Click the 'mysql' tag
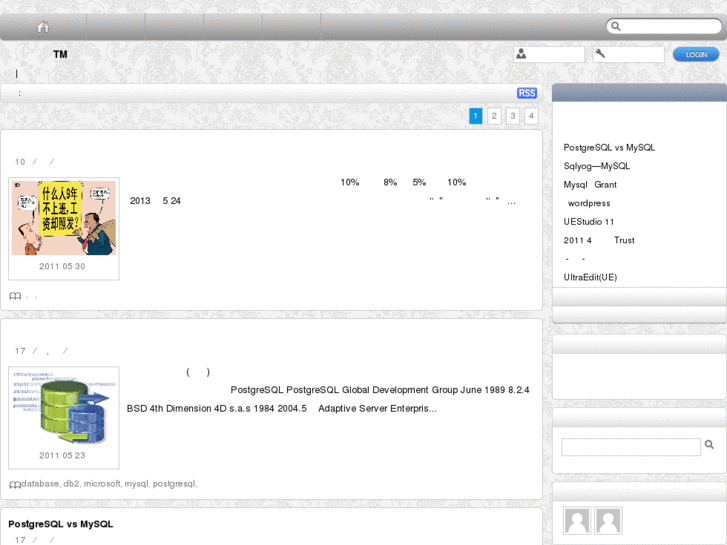Screen dimensions: 727x545 pyautogui.click(x=136, y=484)
